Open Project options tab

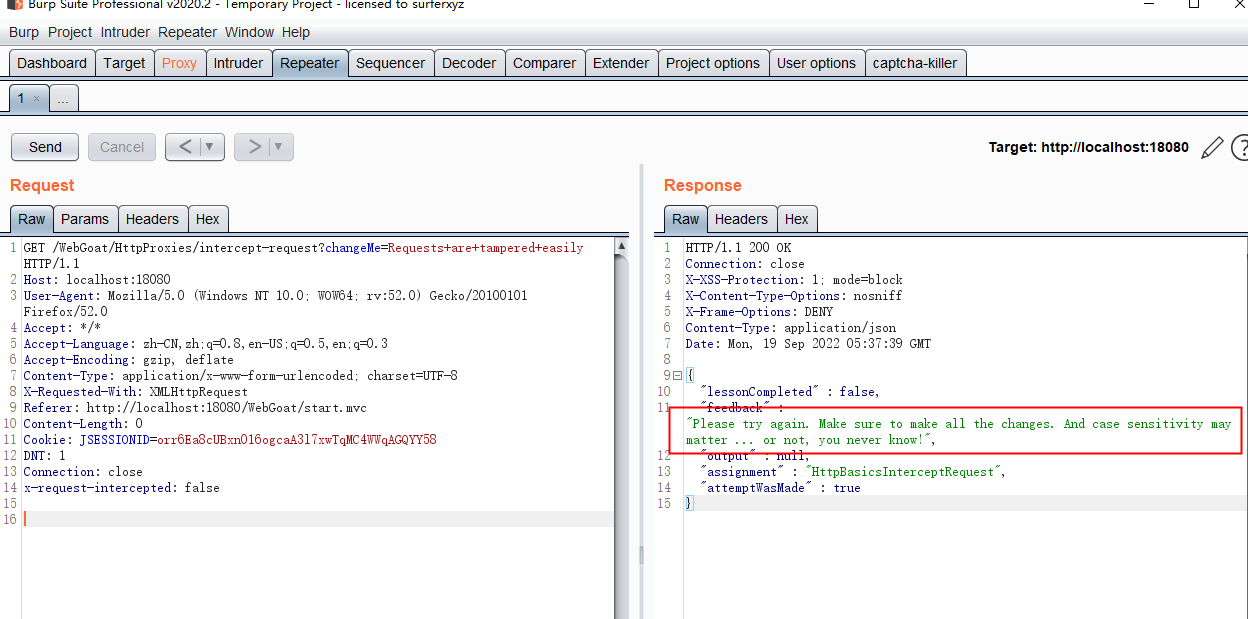713,63
